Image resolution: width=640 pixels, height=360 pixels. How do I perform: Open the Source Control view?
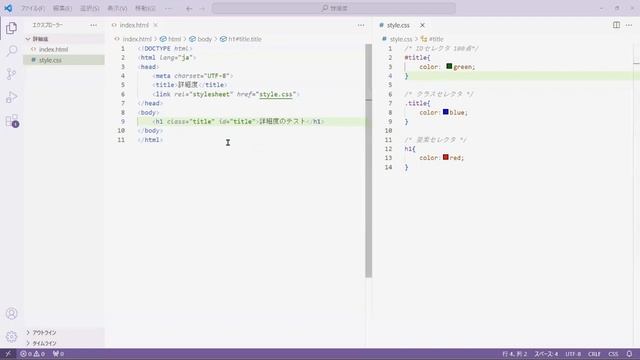pos(11,74)
